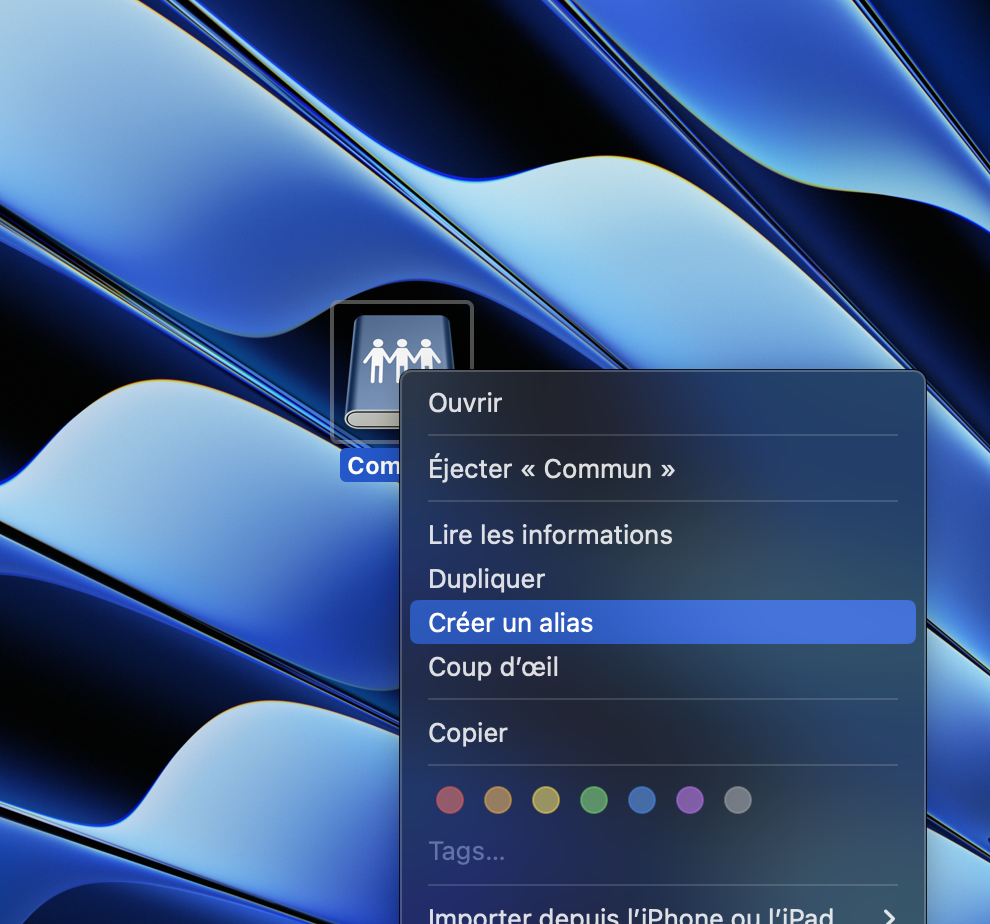Open Coup d'œil preview
Screen dimensions: 990x924
(662, 667)
